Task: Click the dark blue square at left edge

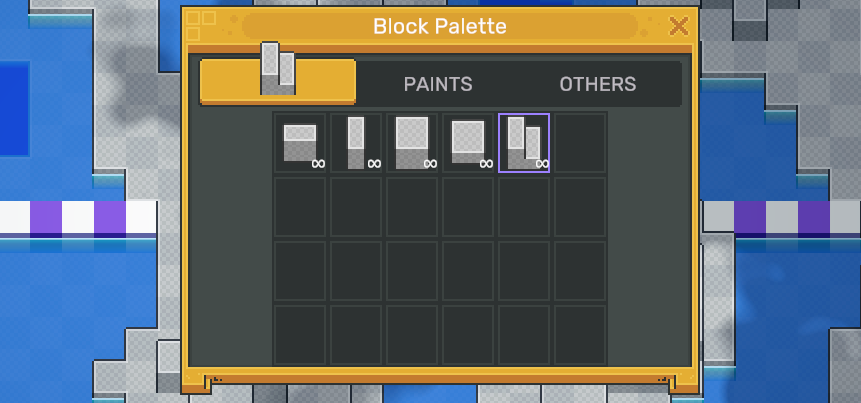Action: coord(13,108)
